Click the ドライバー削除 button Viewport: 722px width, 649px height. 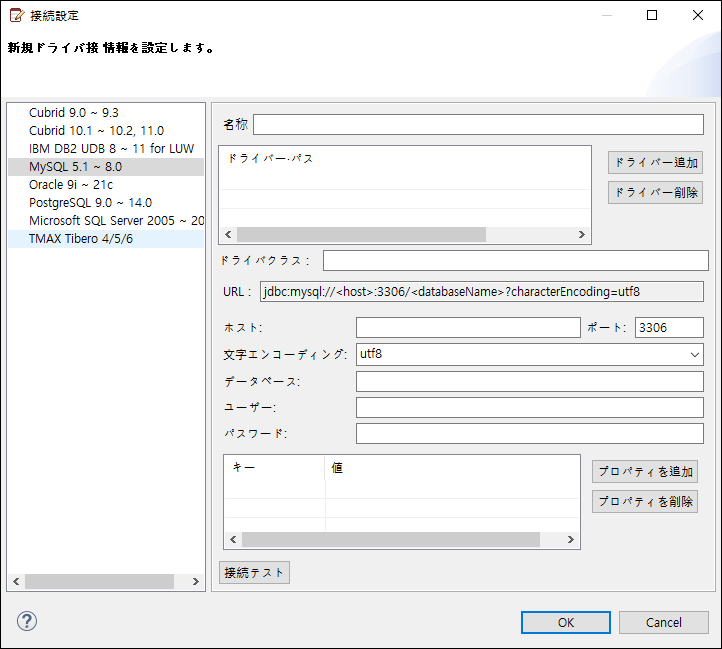pyautogui.click(x=655, y=193)
